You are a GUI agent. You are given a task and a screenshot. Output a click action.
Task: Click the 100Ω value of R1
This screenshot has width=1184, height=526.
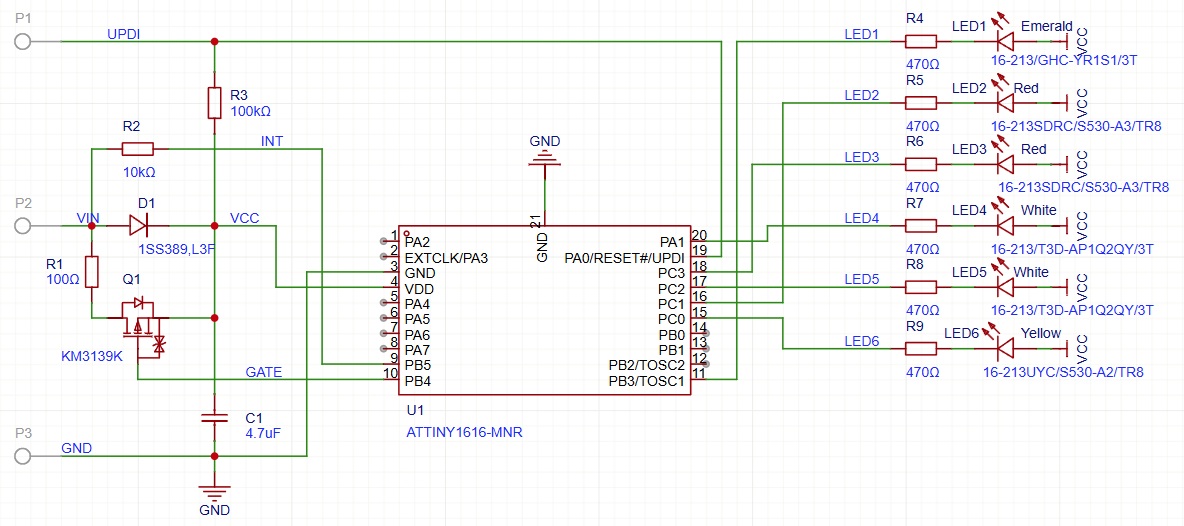pyautogui.click(x=63, y=279)
